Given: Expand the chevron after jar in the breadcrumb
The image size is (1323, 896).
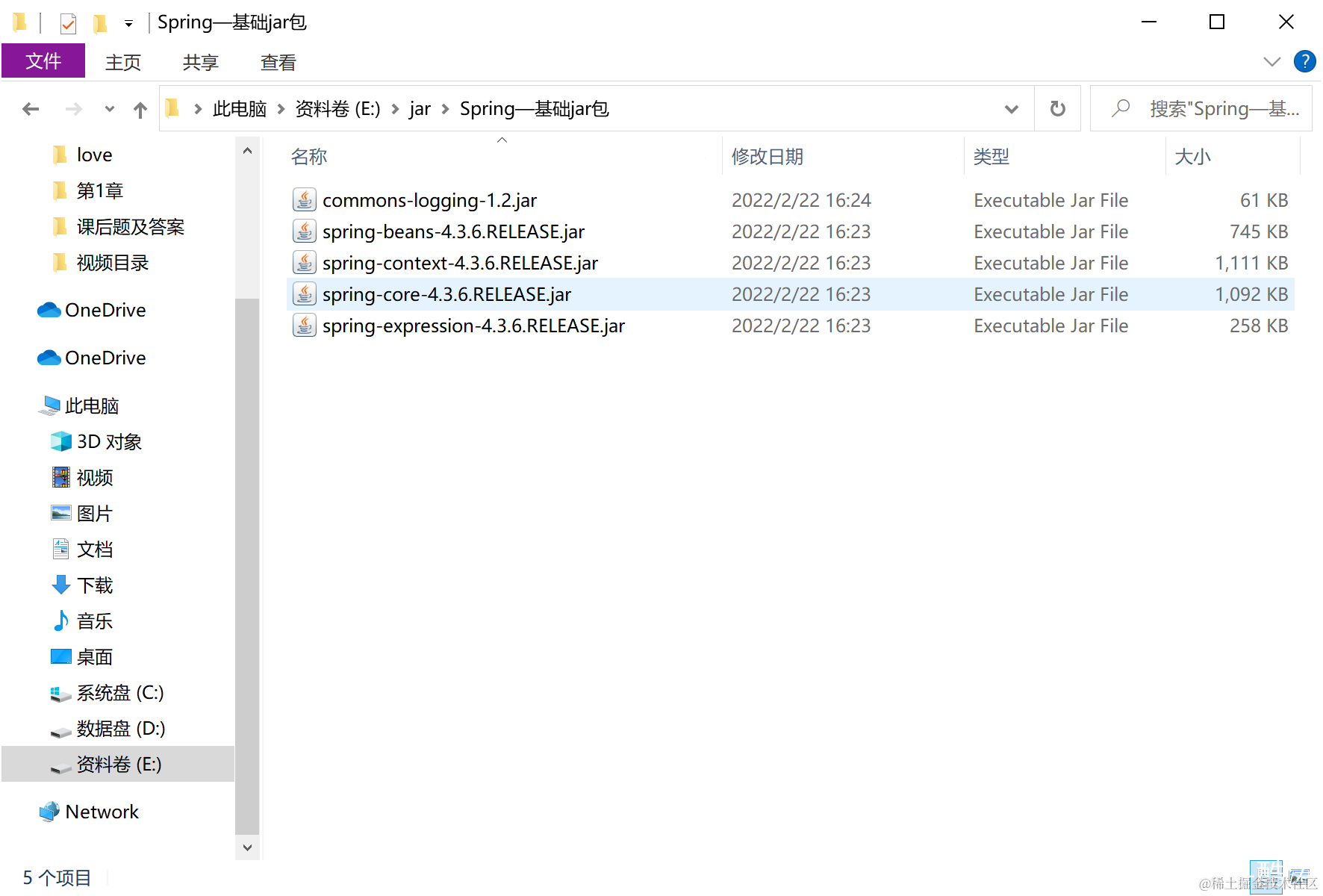Looking at the screenshot, I should 445,109.
